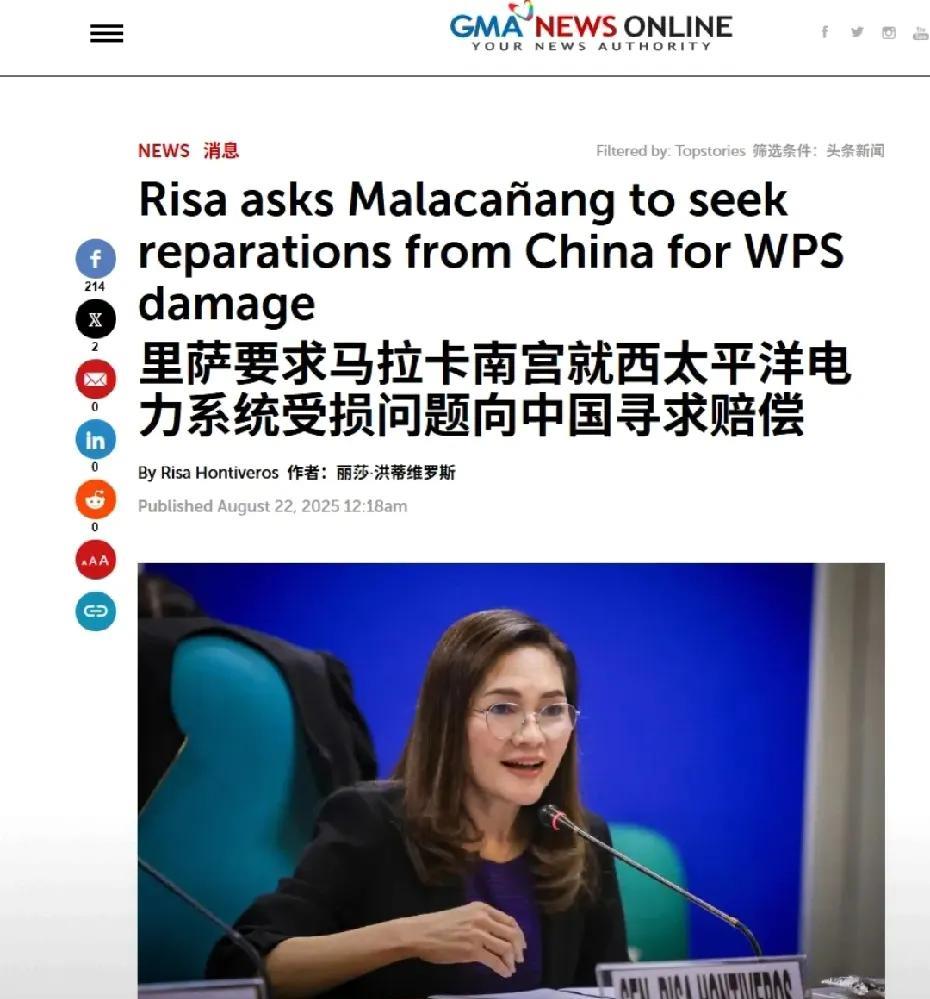The width and height of the screenshot is (930, 999).
Task: Open GMA Instagram page in header
Action: tap(889, 32)
